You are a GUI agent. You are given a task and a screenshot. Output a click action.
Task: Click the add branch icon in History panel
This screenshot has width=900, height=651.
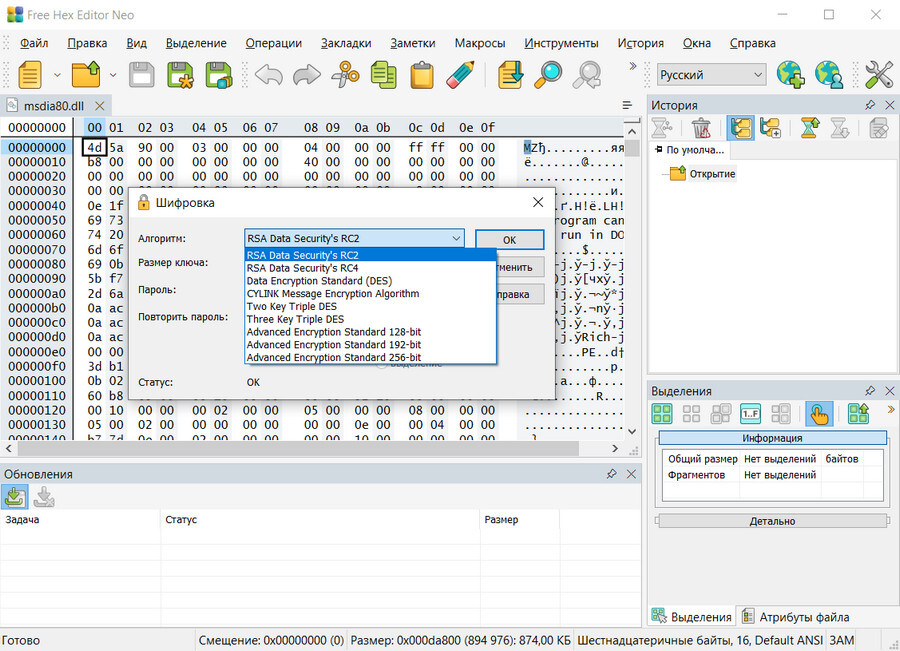[770, 127]
